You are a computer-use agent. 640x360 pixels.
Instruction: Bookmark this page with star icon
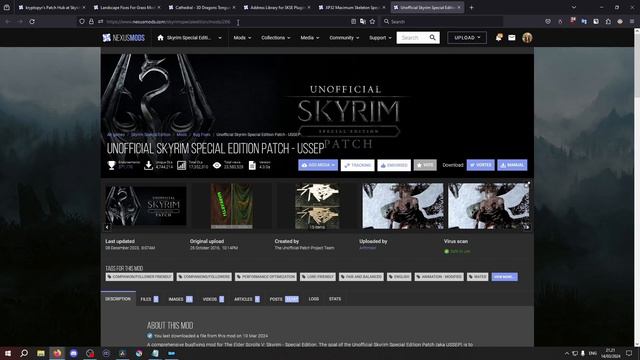(372, 22)
